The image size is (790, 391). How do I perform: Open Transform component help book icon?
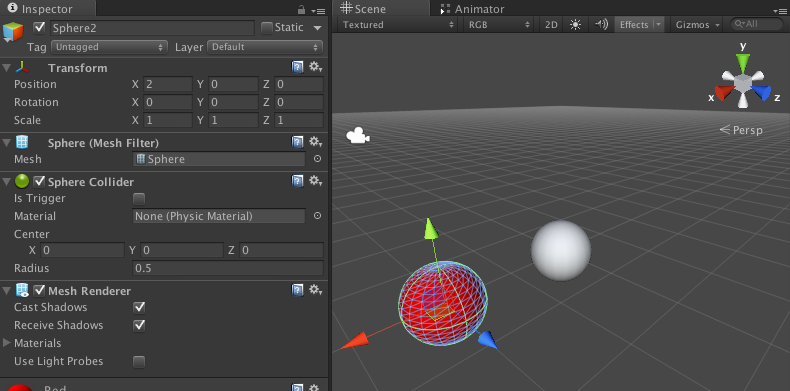click(x=298, y=67)
